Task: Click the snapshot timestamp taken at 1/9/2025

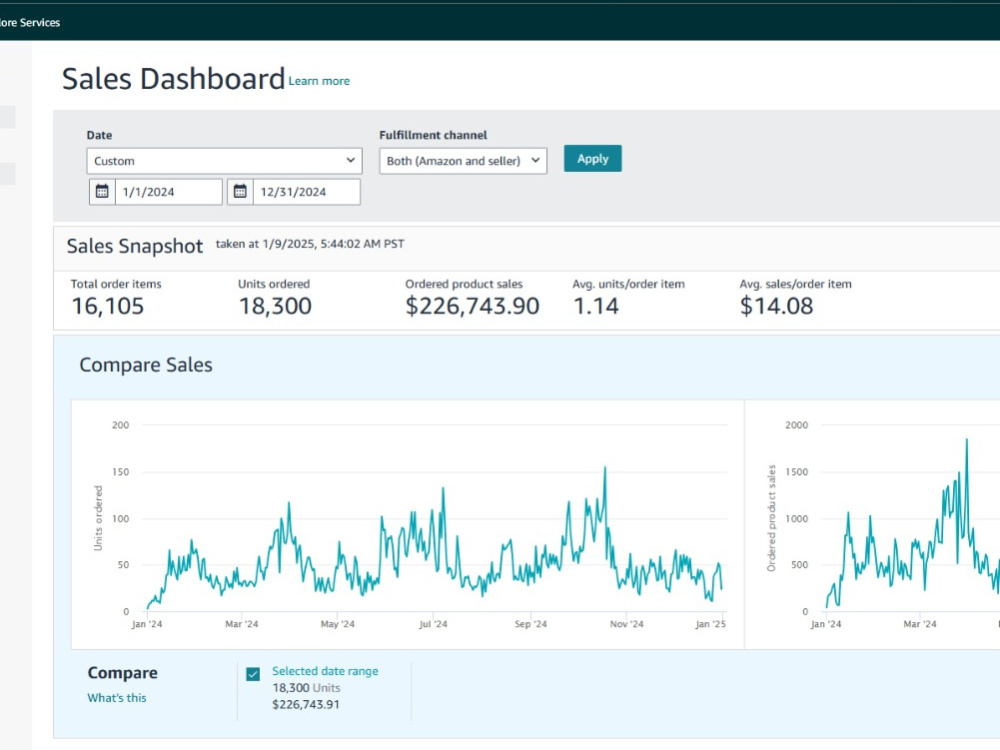Action: point(310,244)
